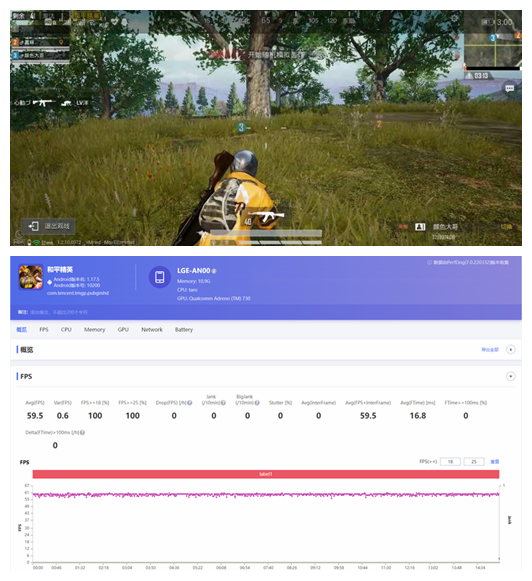Click the Memory 10.9G device text

coord(193,281)
